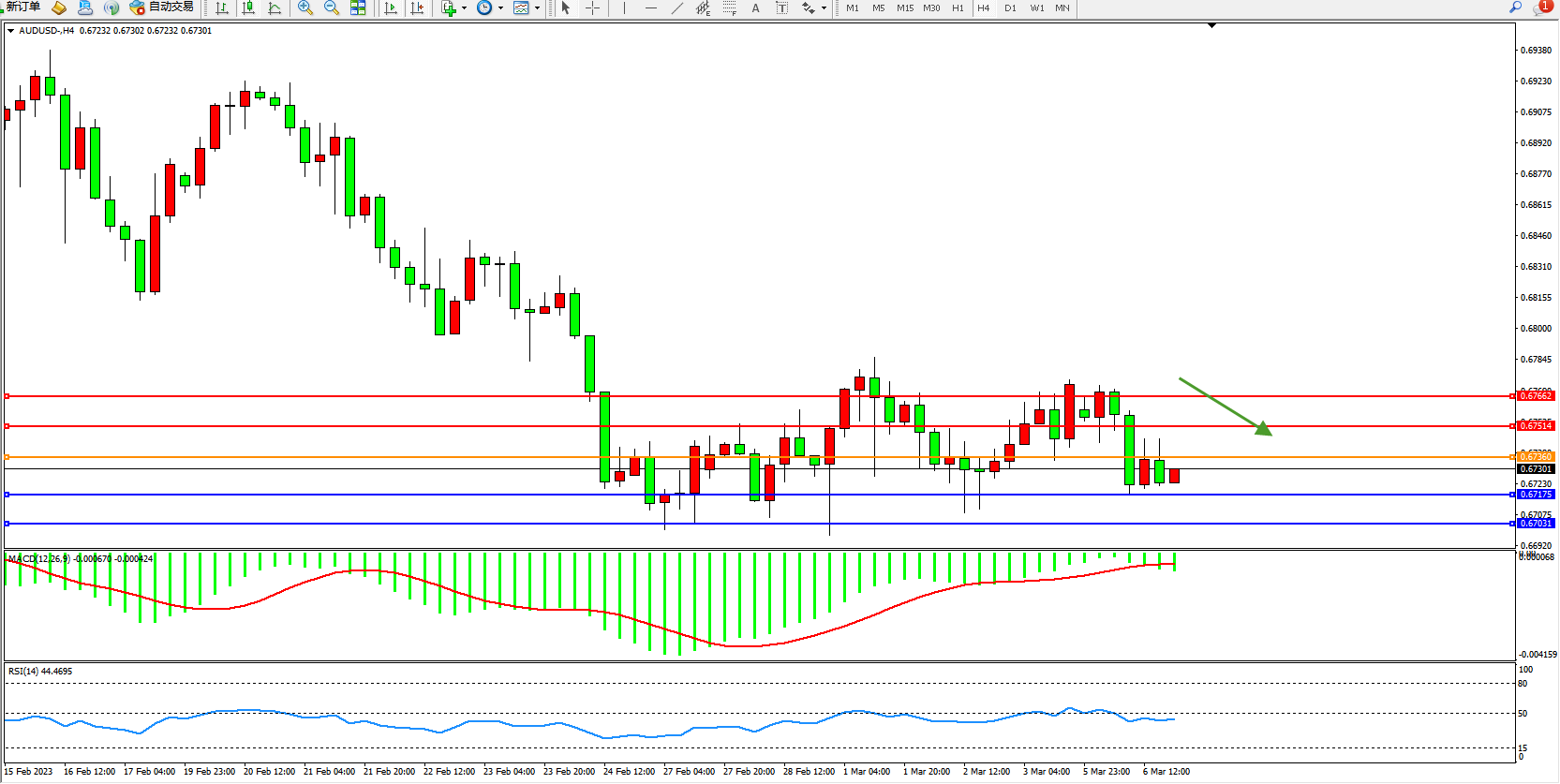Viewport: 1560px width, 784px height.
Task: Toggle candlestick chart display mode
Action: (x=248, y=7)
